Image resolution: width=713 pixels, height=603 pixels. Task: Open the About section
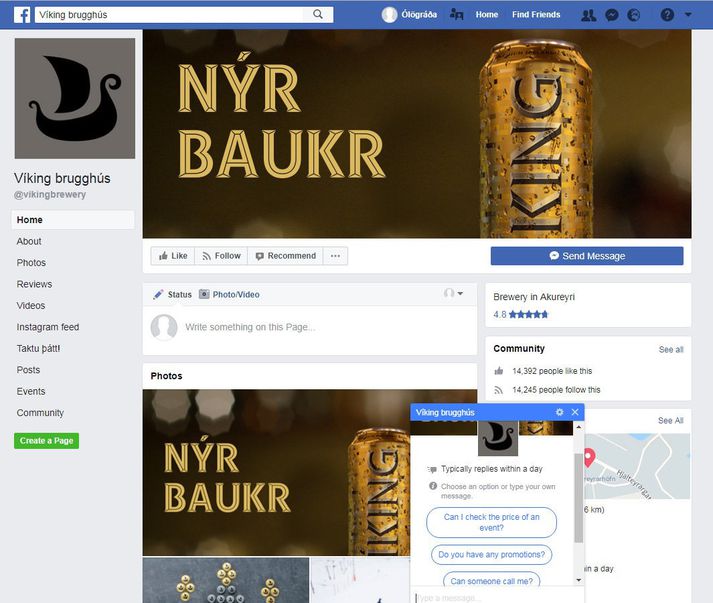(29, 241)
